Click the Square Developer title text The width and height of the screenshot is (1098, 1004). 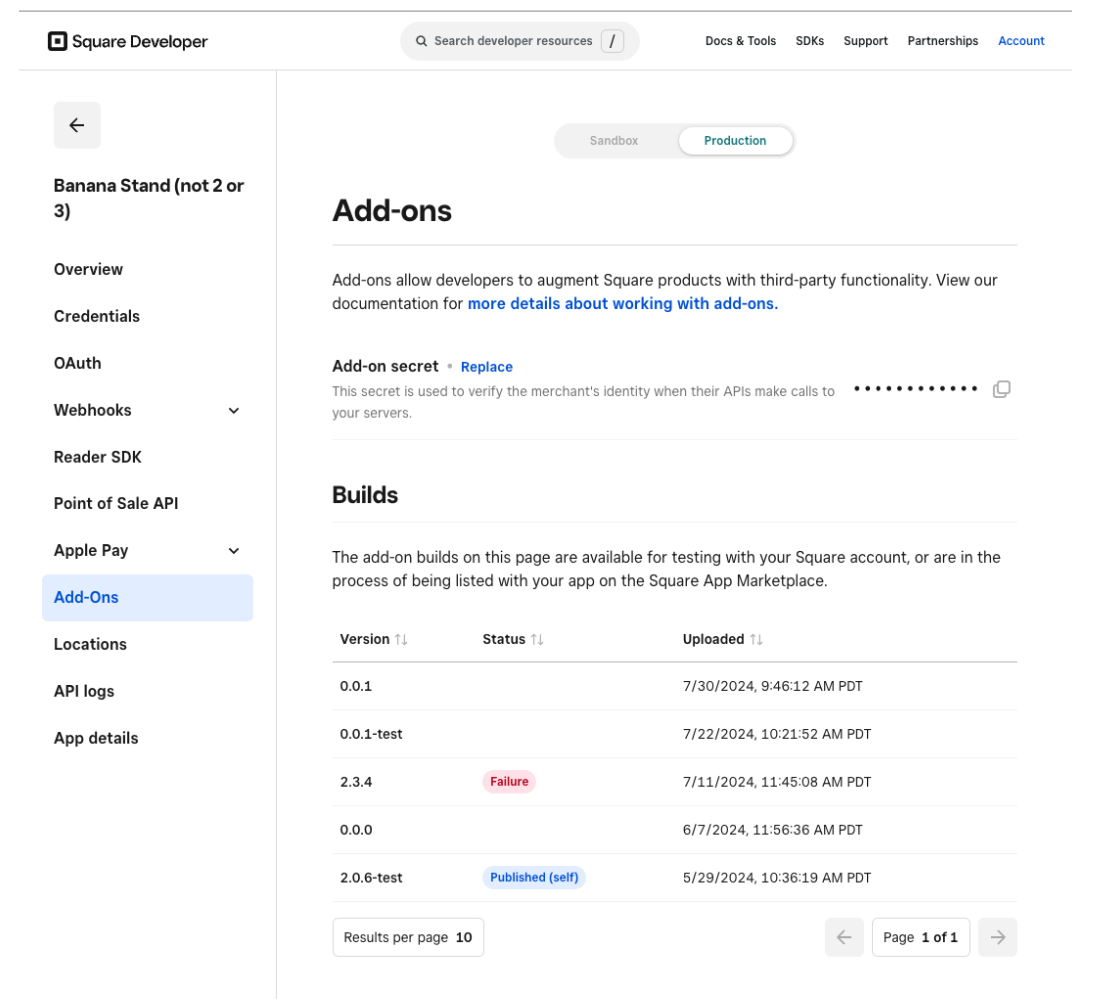click(140, 41)
